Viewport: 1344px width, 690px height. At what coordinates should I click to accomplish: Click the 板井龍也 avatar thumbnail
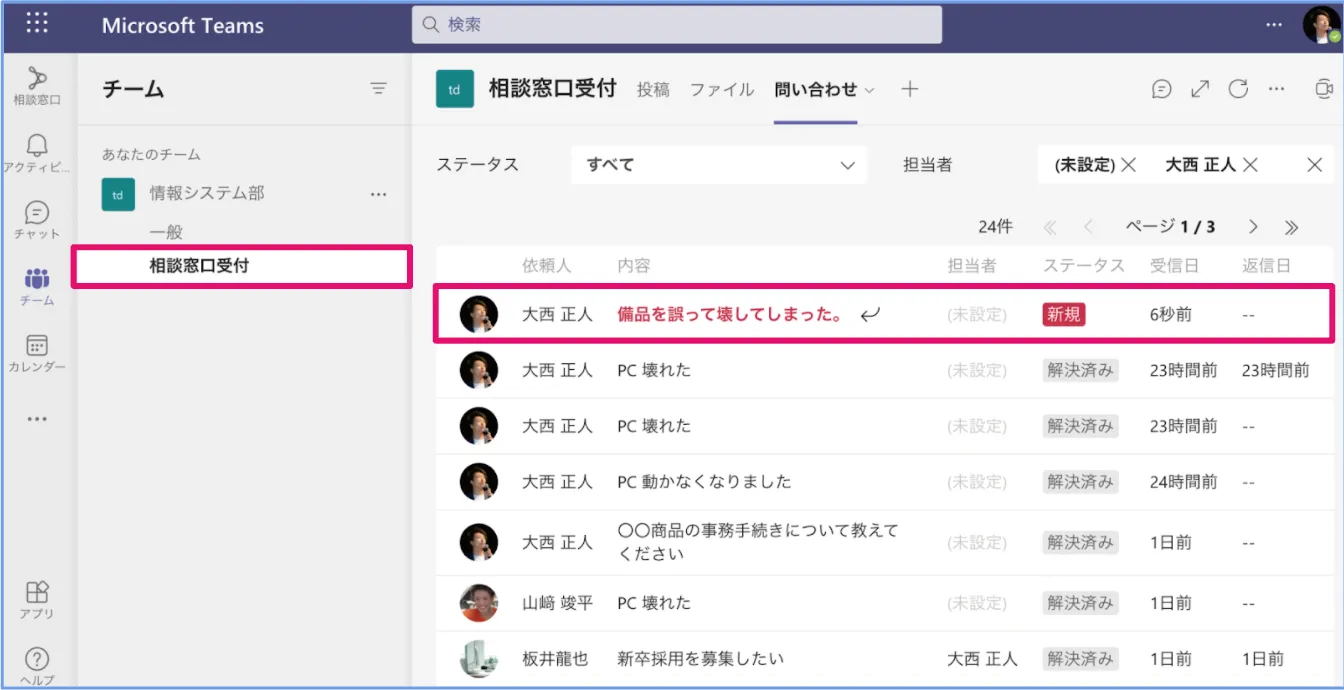point(479,659)
